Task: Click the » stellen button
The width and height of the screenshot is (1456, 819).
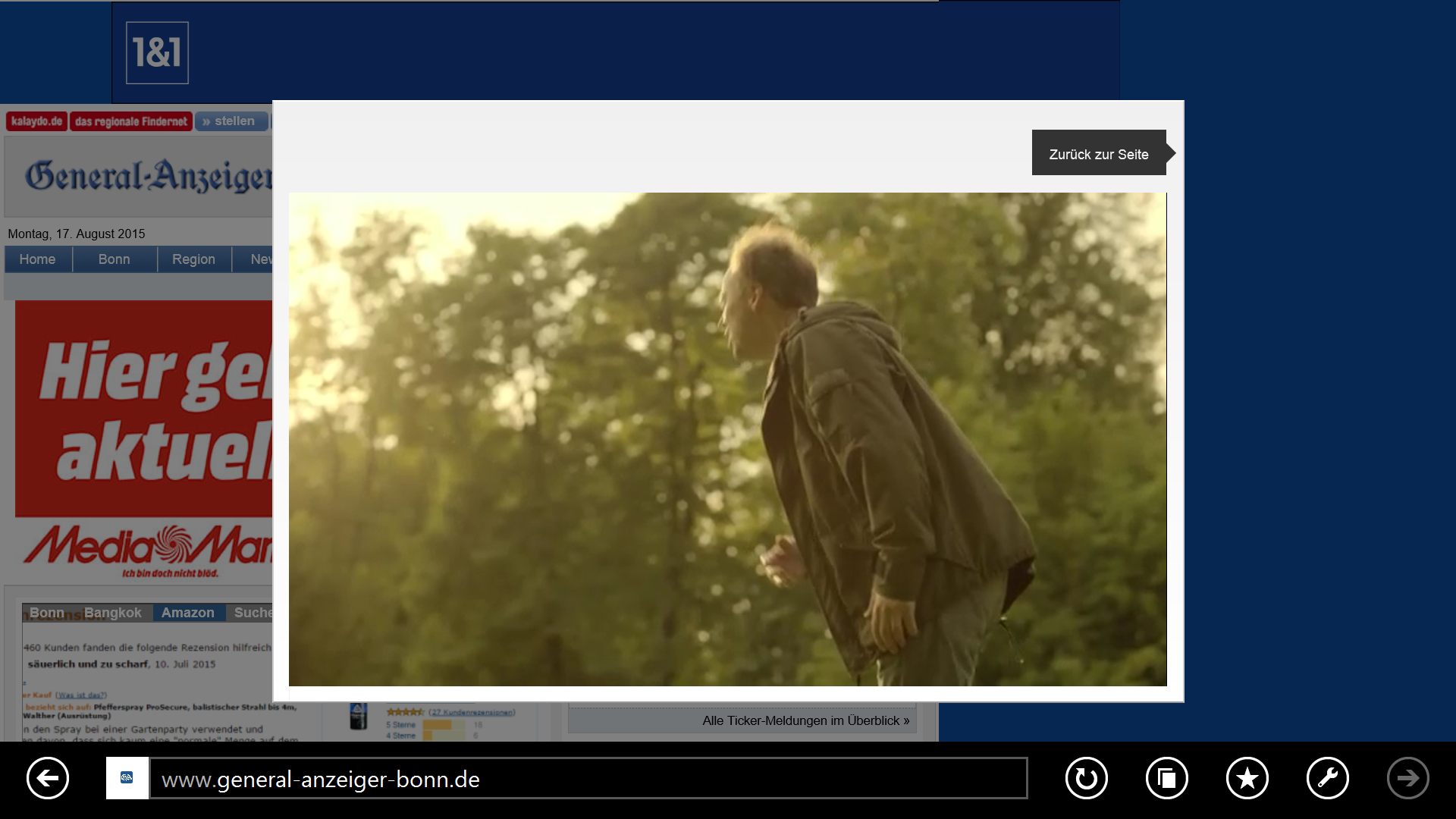Action: click(x=231, y=121)
